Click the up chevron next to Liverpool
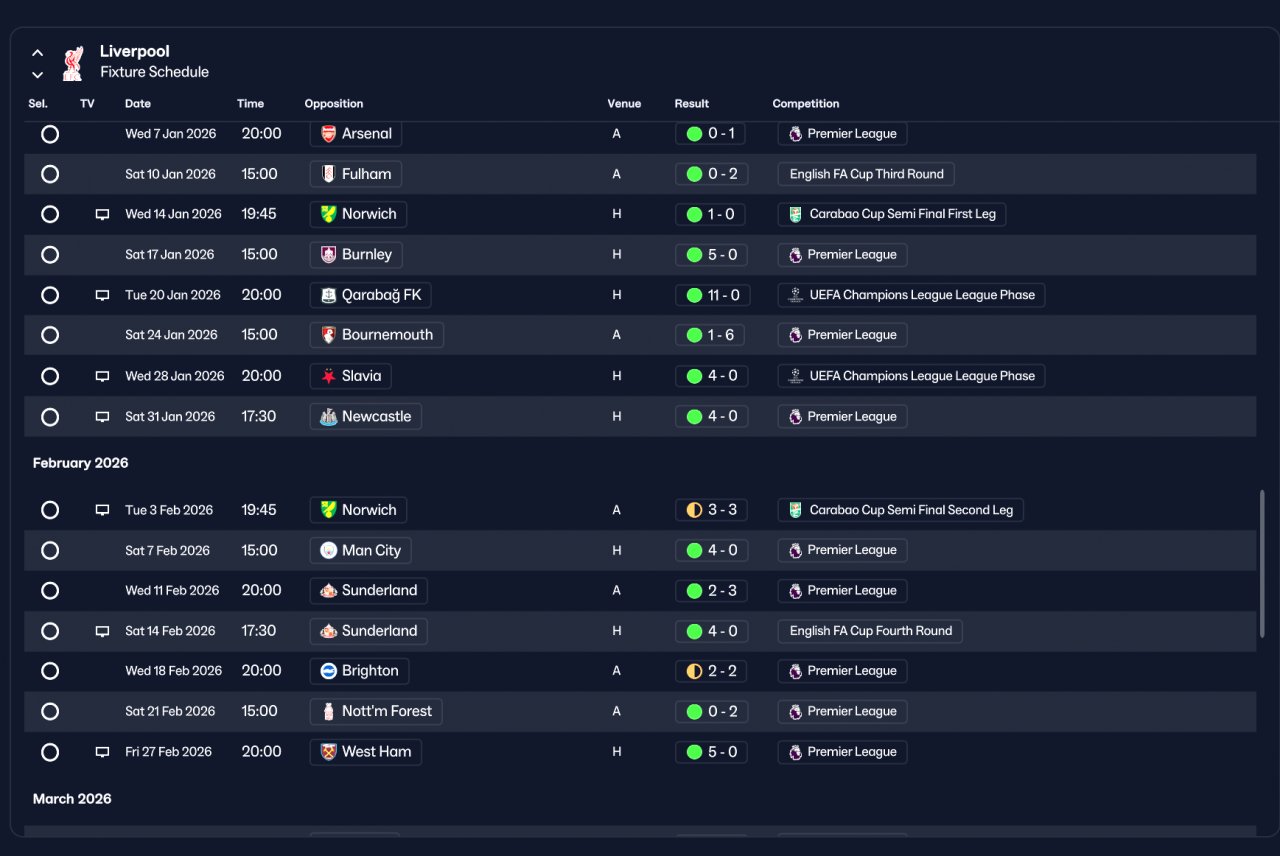The width and height of the screenshot is (1280, 856). point(37,53)
